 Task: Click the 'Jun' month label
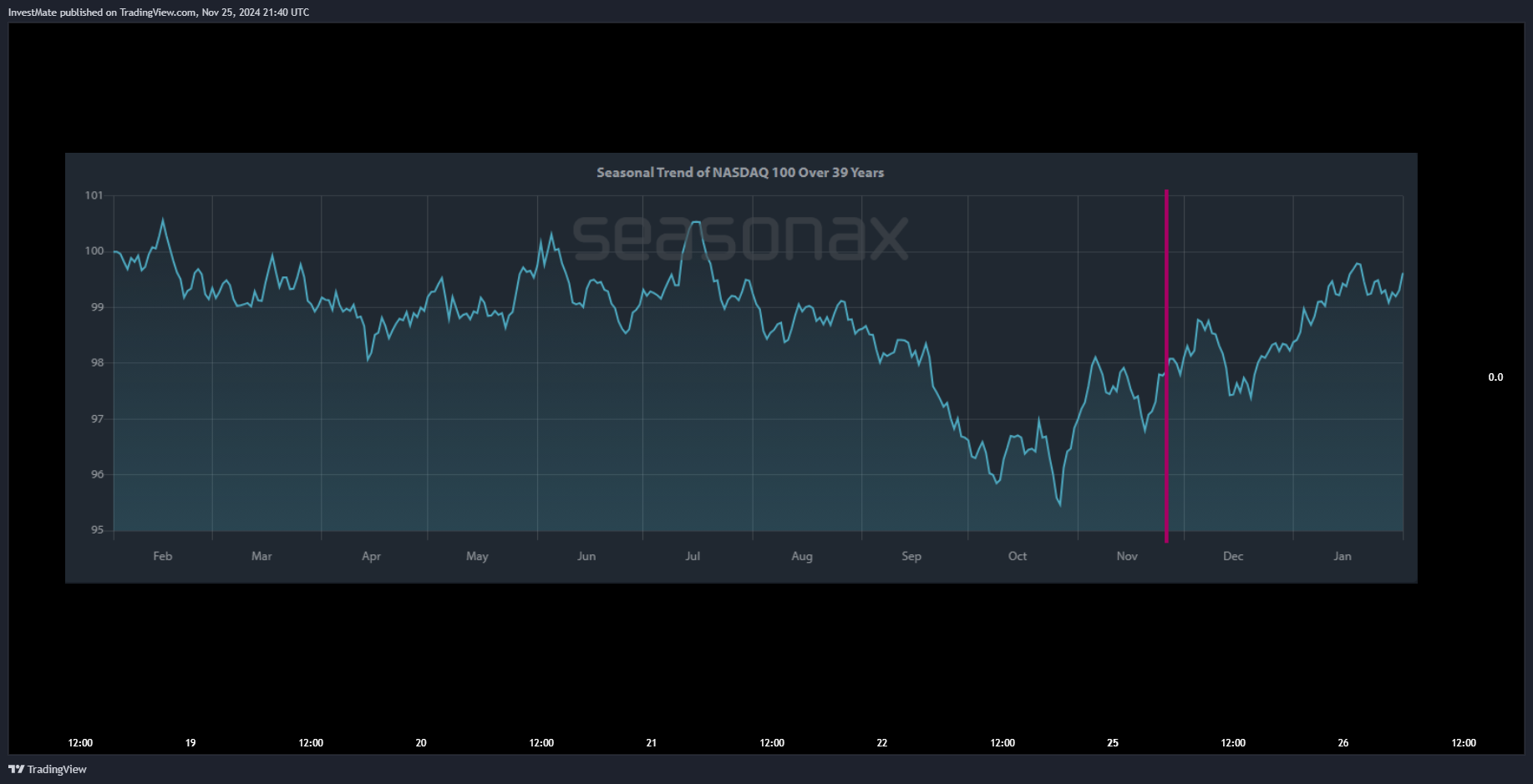pyautogui.click(x=586, y=556)
